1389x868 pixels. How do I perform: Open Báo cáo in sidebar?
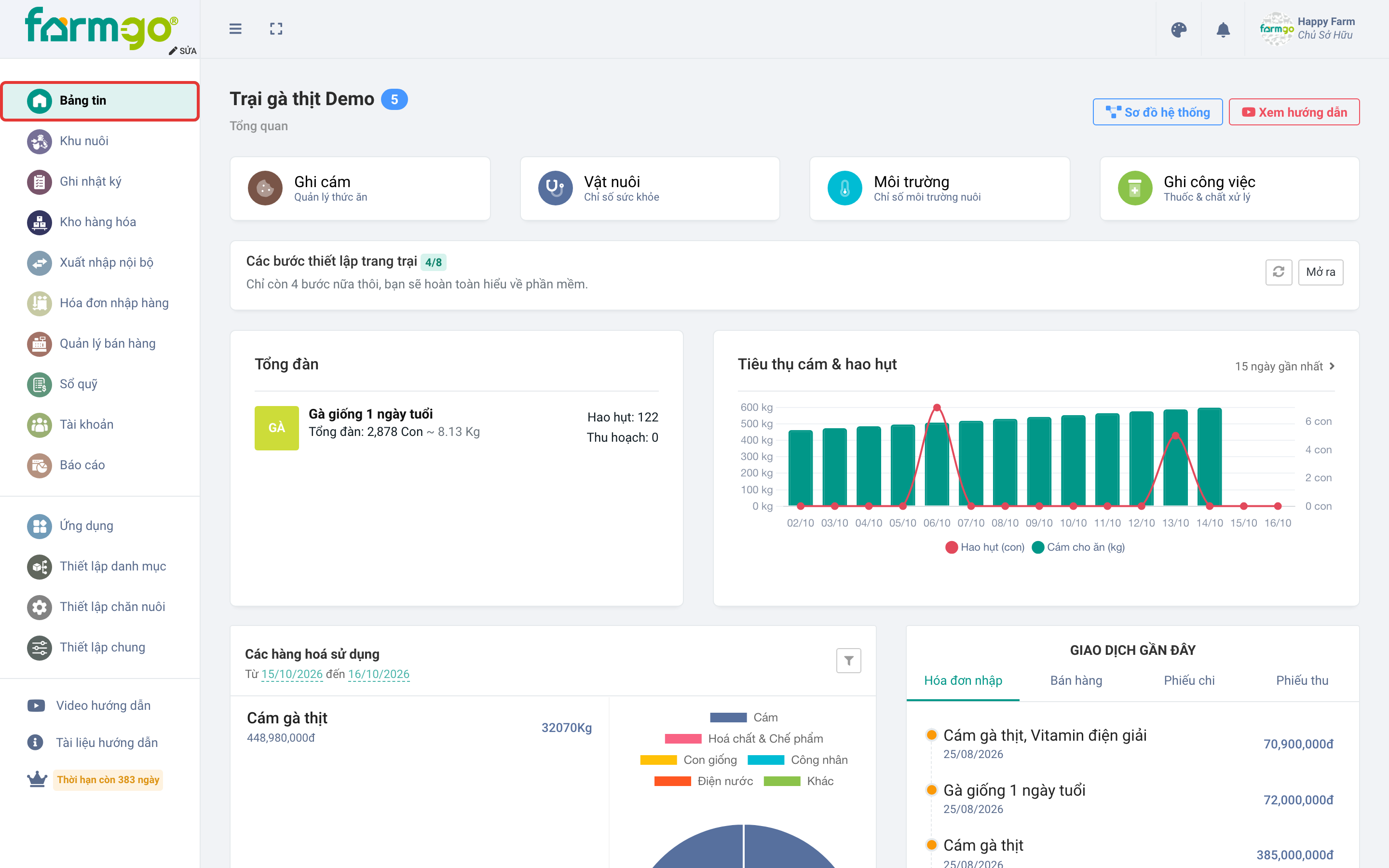click(x=100, y=465)
